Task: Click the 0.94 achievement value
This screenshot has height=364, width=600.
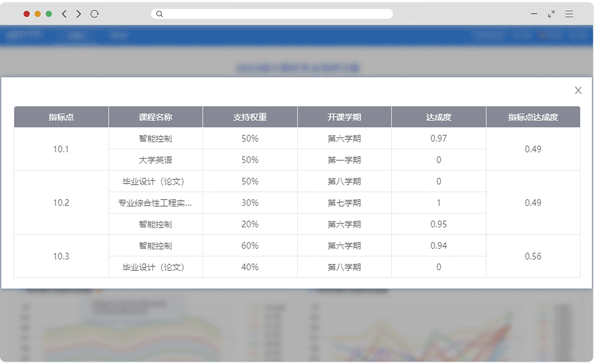Action: (439, 246)
